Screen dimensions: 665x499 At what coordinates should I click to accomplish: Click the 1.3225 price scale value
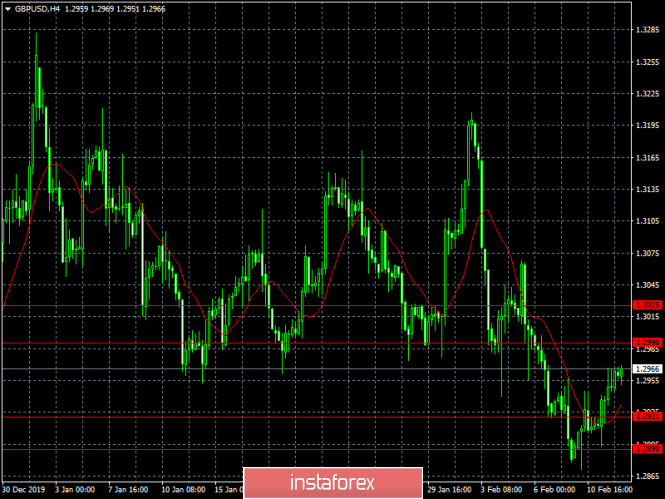coord(648,94)
